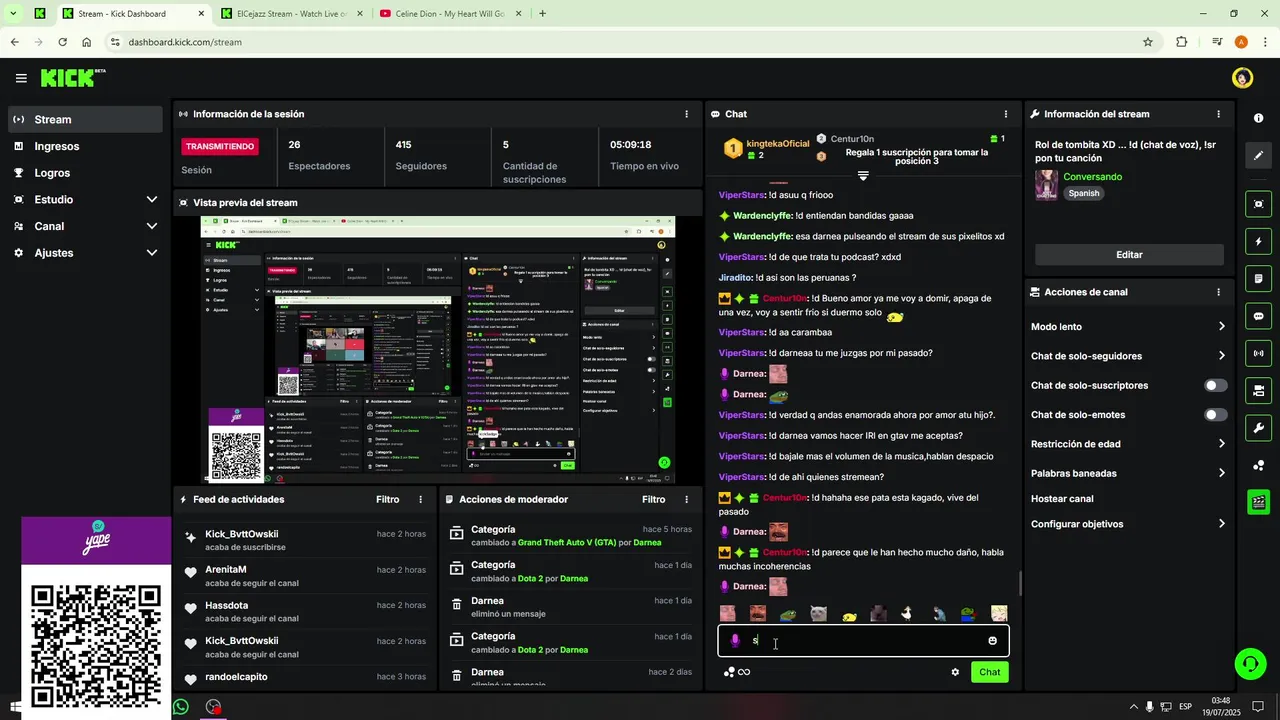
Task: Open Restricción de edad settings
Action: [1128, 444]
